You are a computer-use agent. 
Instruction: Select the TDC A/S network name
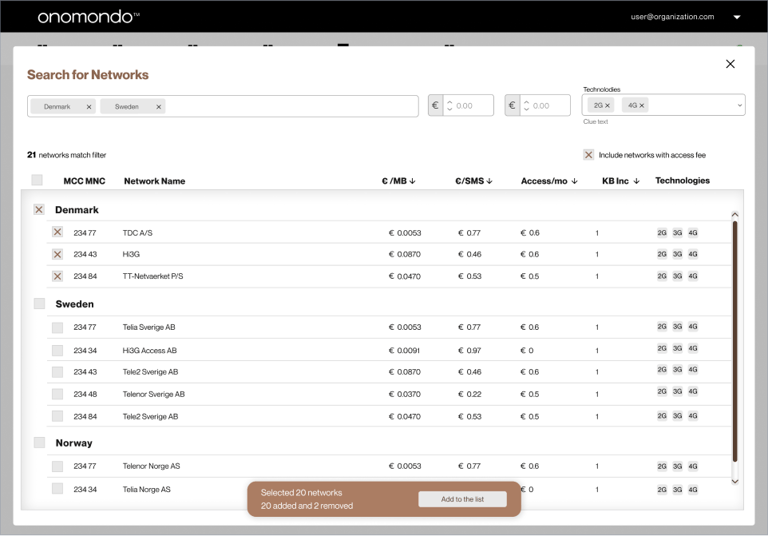point(137,233)
